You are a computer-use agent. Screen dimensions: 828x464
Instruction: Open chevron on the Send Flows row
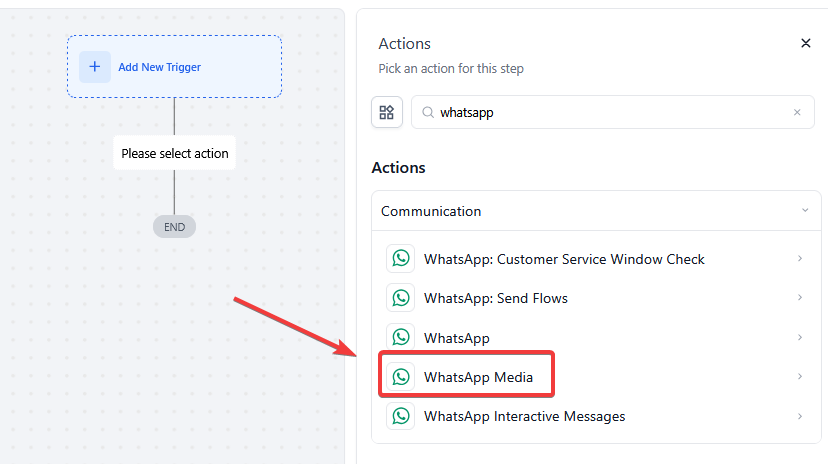click(x=800, y=298)
